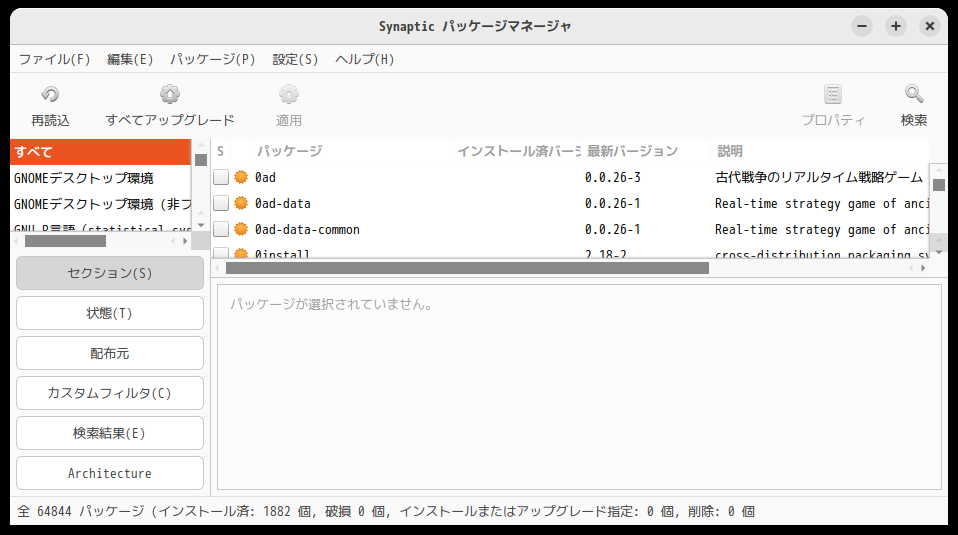
Task: Select the カスタムフィルタ(C) button
Action: click(110, 393)
